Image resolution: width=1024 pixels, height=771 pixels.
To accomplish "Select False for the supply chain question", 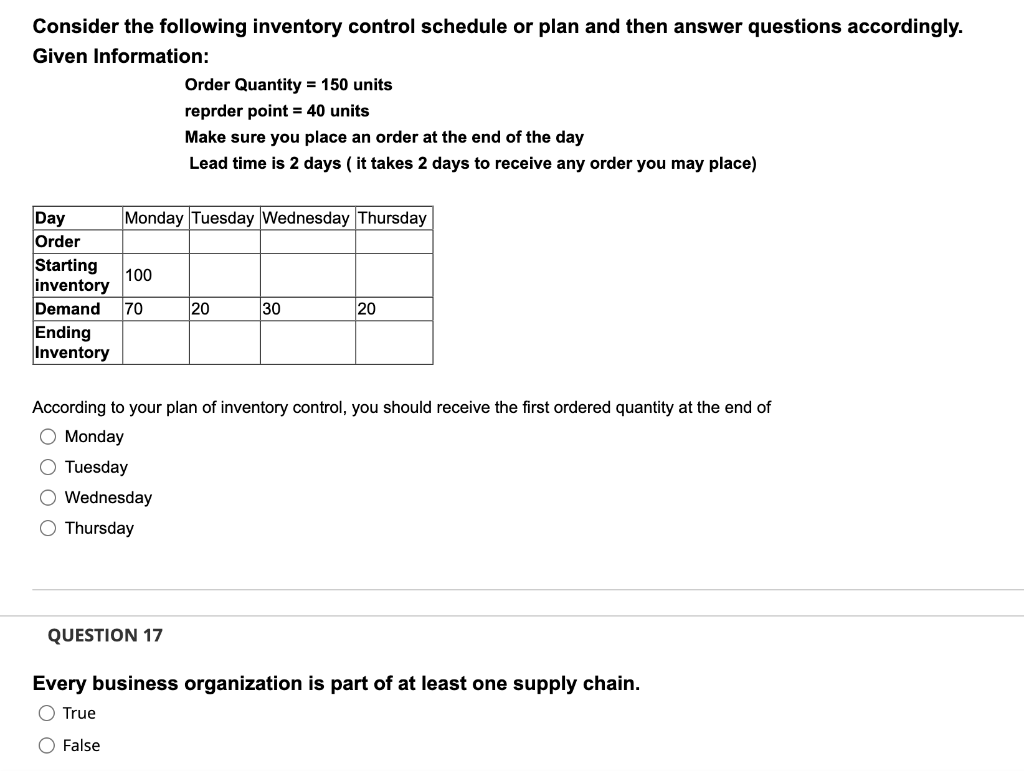I will (47, 744).
